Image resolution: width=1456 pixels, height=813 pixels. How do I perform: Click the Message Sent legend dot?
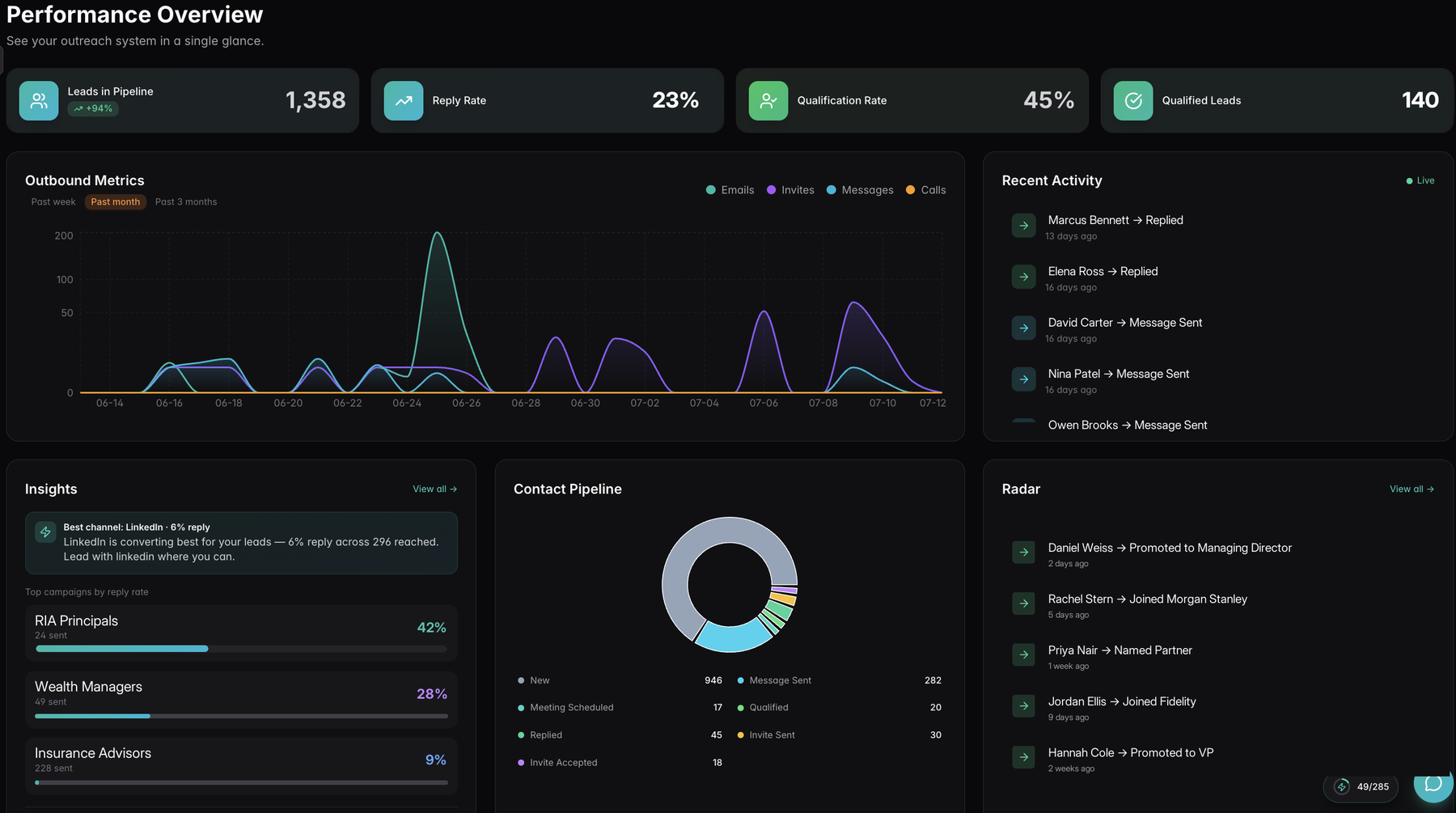pyautogui.click(x=741, y=681)
